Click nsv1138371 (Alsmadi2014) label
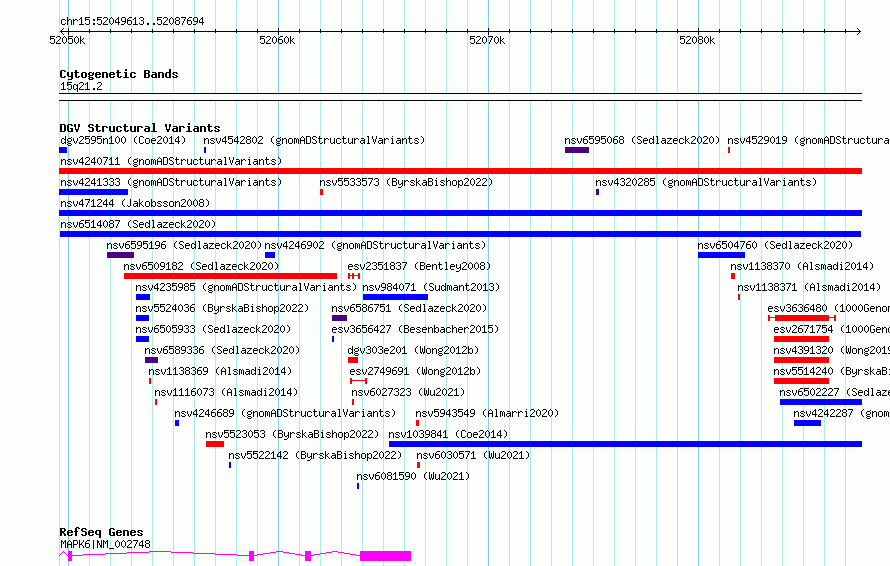Screen dimensions: 890x566 (809, 287)
